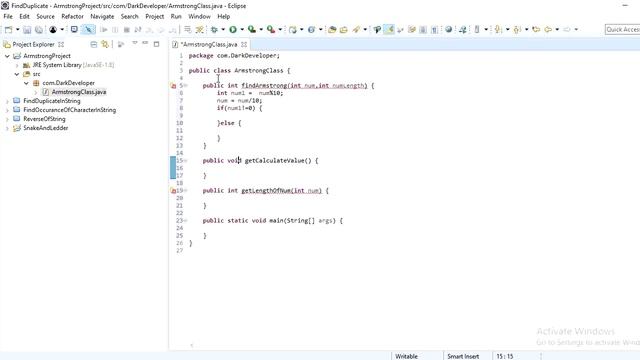Click Collapse All in Project Explorer
Viewport: 640px width, 360px height.
click(94, 44)
